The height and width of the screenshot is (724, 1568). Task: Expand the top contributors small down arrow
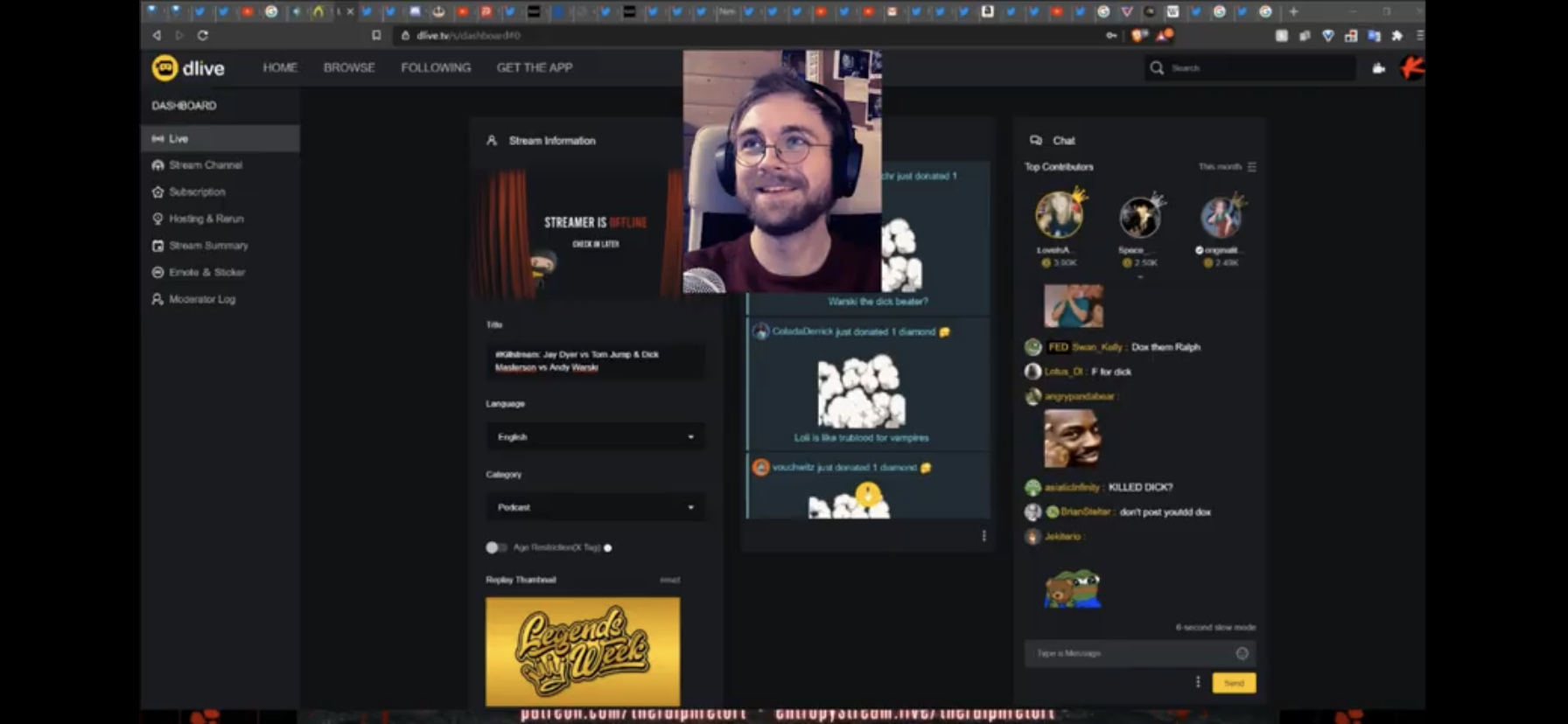pos(1140,277)
